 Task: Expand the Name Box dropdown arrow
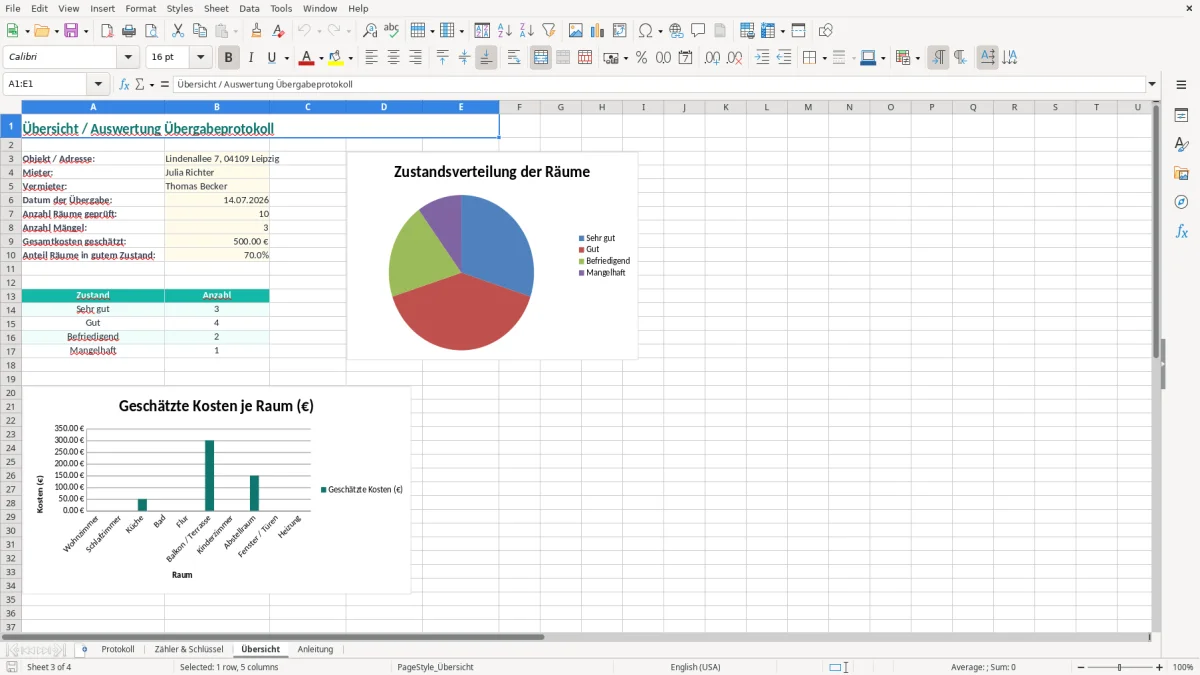coord(98,84)
